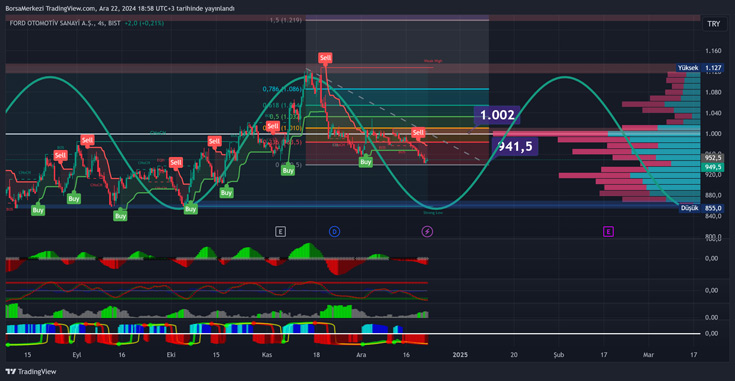Click the 20 date label on time axis
The height and width of the screenshot is (381, 735).
514,355
